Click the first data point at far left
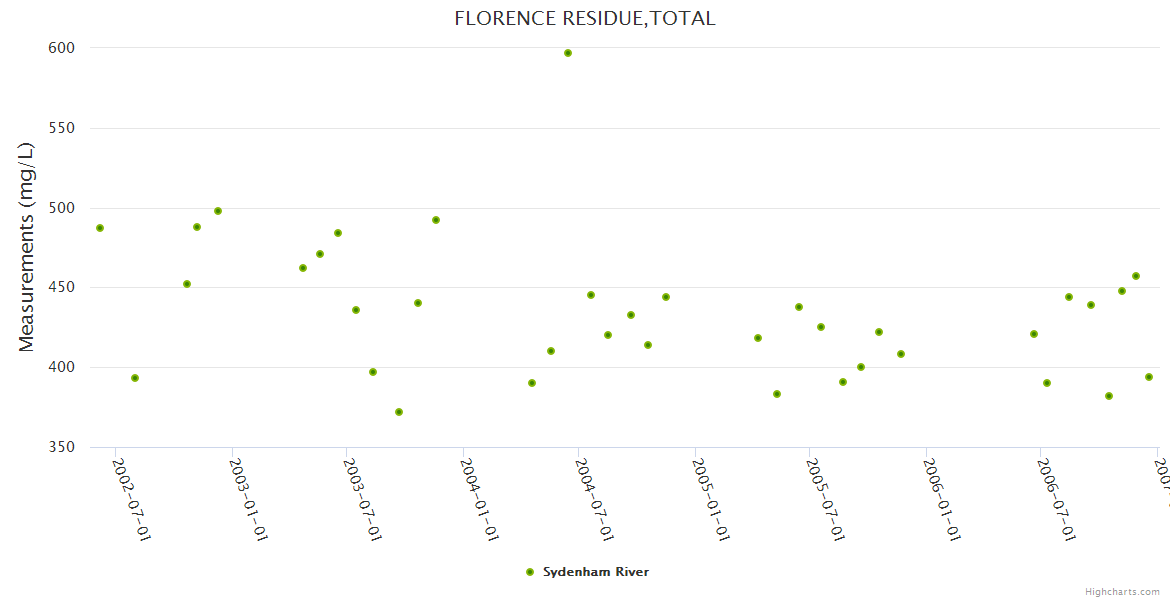 pos(100,228)
